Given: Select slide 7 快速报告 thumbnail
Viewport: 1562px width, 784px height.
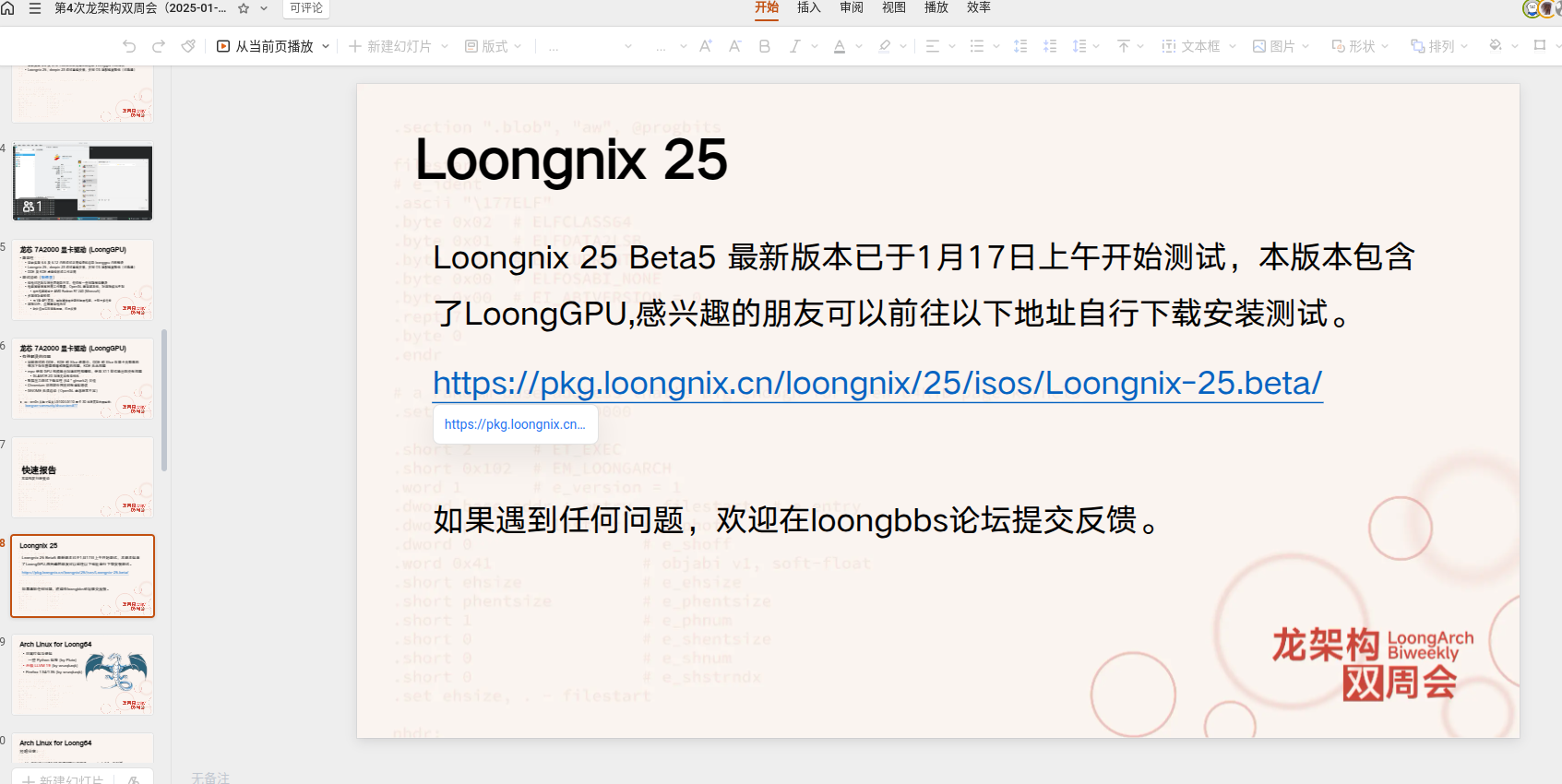Looking at the screenshot, I should tap(82, 477).
